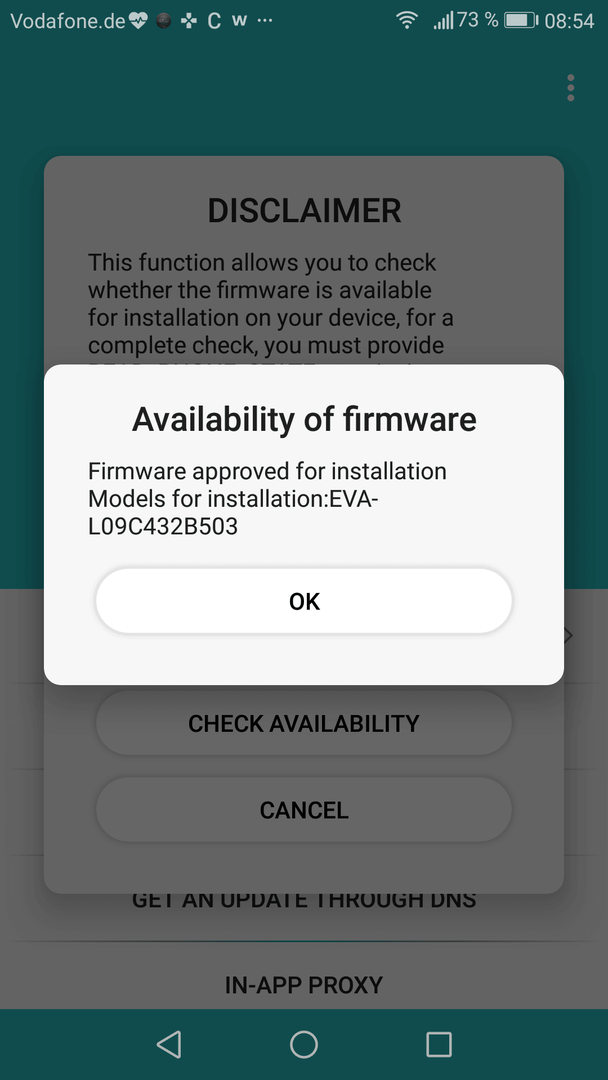Tap the W notification icon

[239, 20]
